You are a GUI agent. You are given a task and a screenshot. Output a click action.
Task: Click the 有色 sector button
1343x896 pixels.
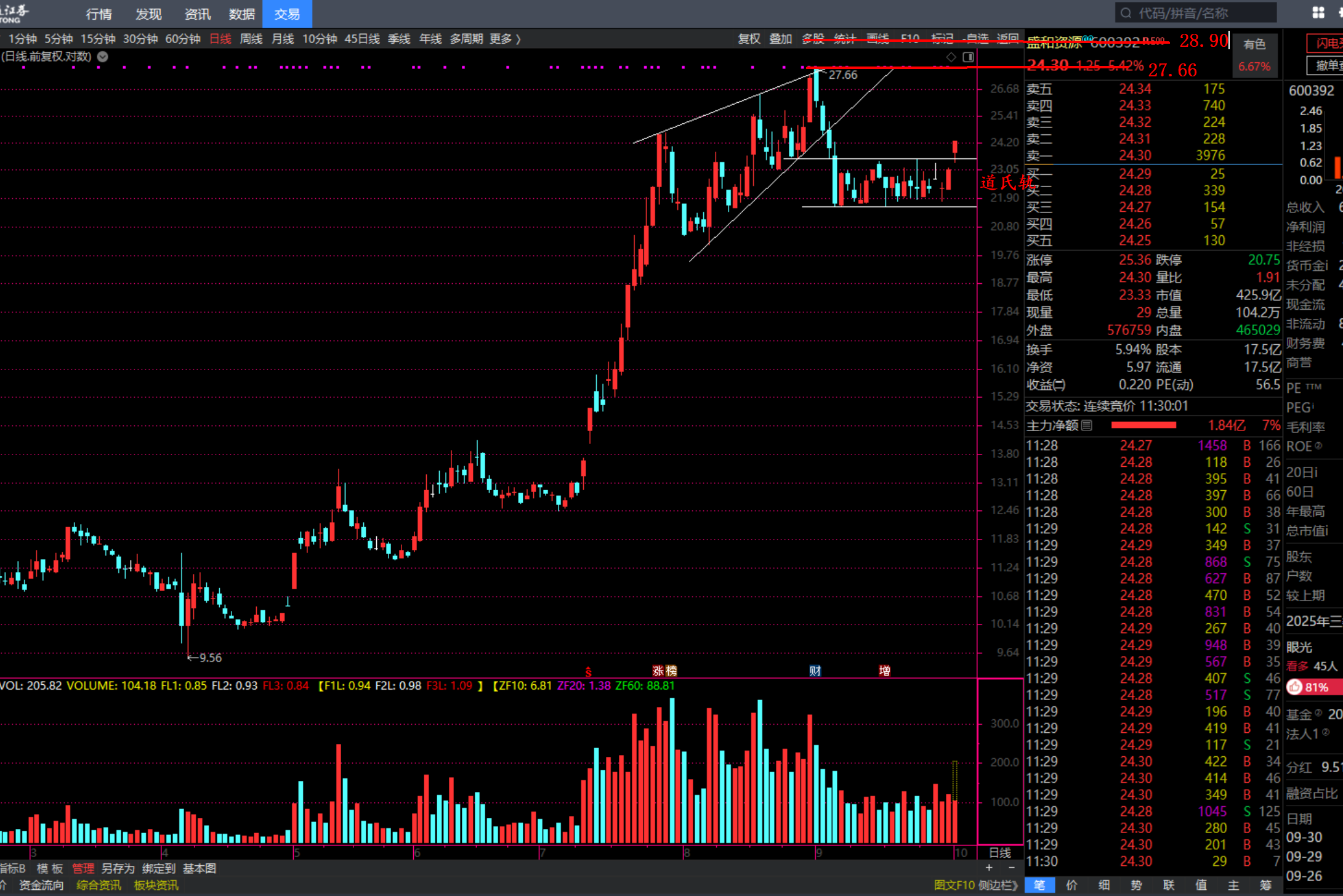pos(1254,44)
